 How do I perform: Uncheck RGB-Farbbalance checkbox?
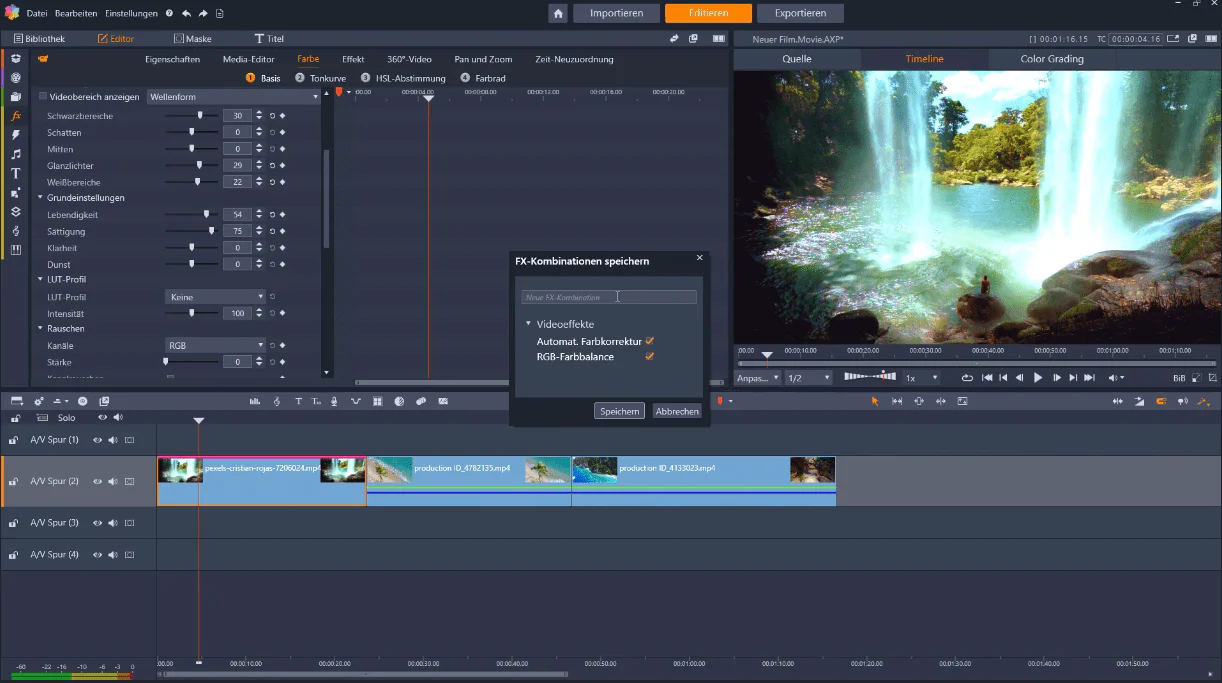click(650, 357)
